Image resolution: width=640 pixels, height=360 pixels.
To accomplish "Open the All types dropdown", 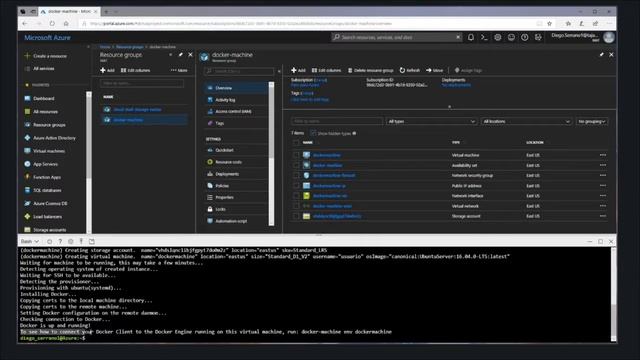I will [431, 121].
